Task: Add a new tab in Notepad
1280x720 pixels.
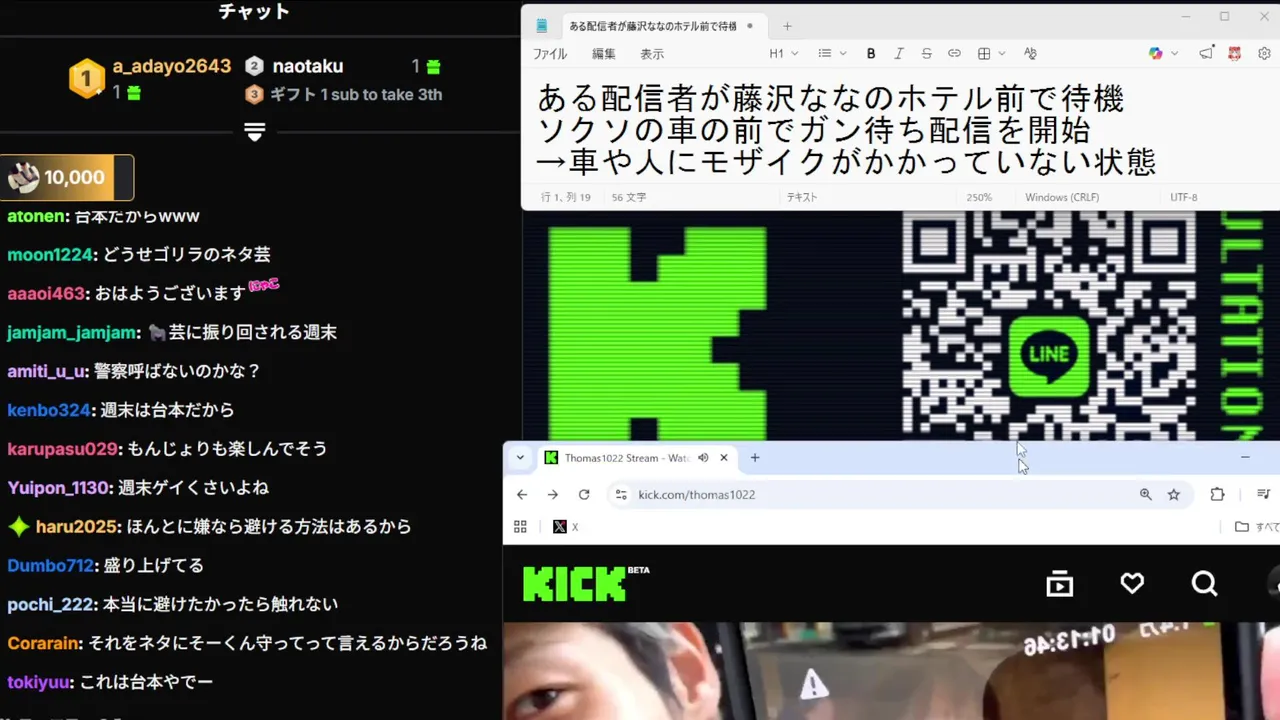Action: [787, 26]
